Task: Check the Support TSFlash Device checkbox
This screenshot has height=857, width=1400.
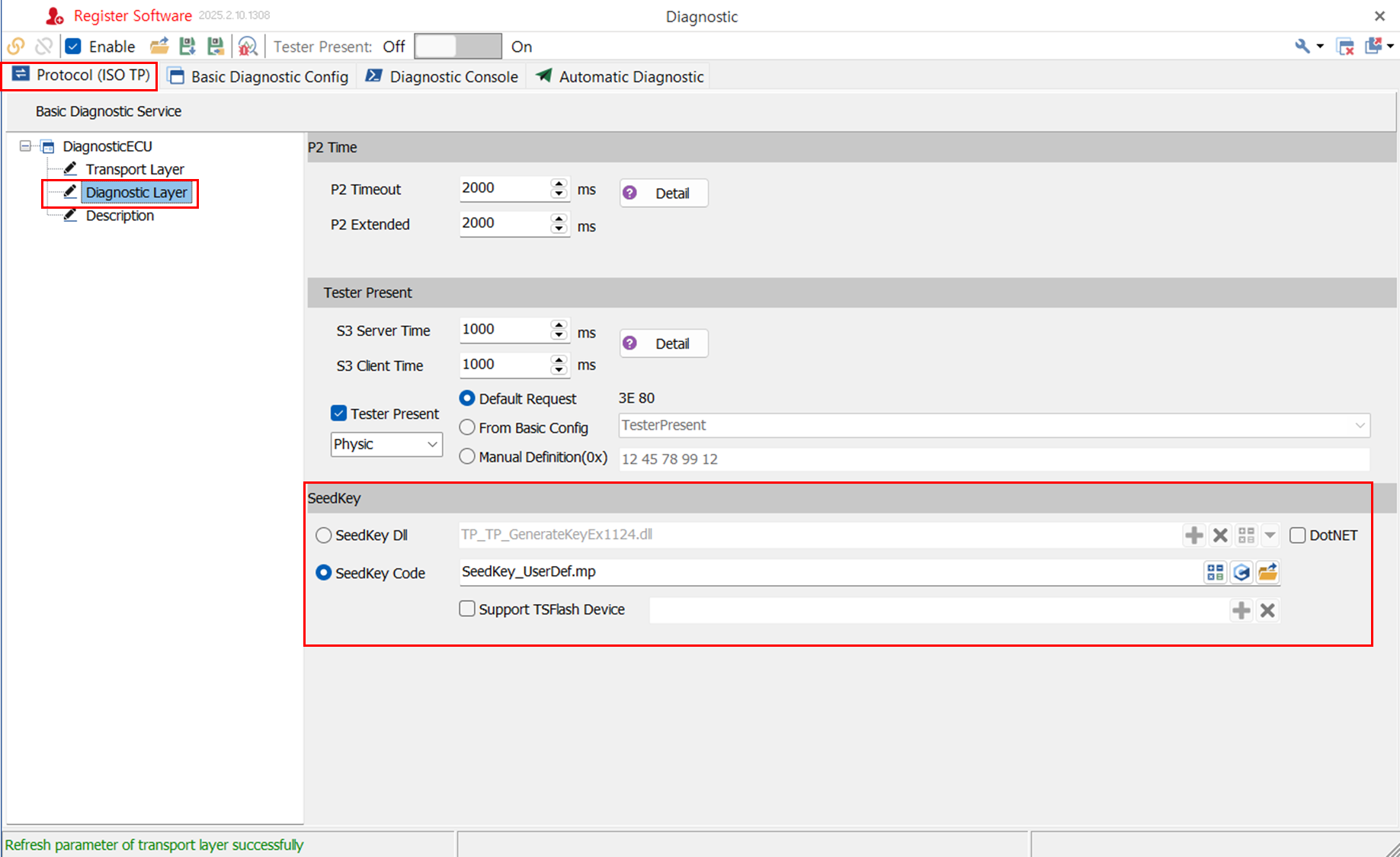Action: click(x=467, y=609)
